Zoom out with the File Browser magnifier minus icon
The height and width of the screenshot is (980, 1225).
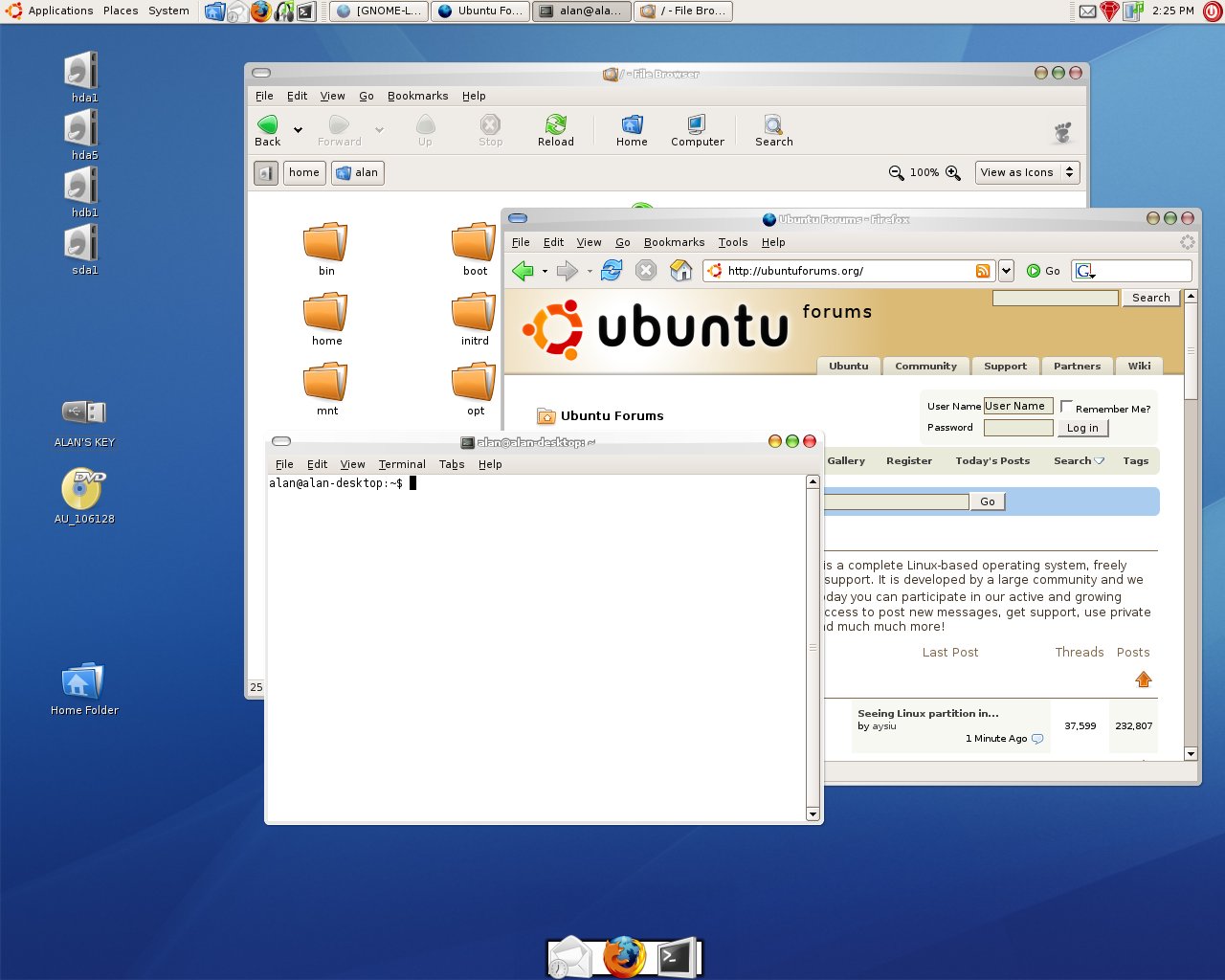[896, 172]
